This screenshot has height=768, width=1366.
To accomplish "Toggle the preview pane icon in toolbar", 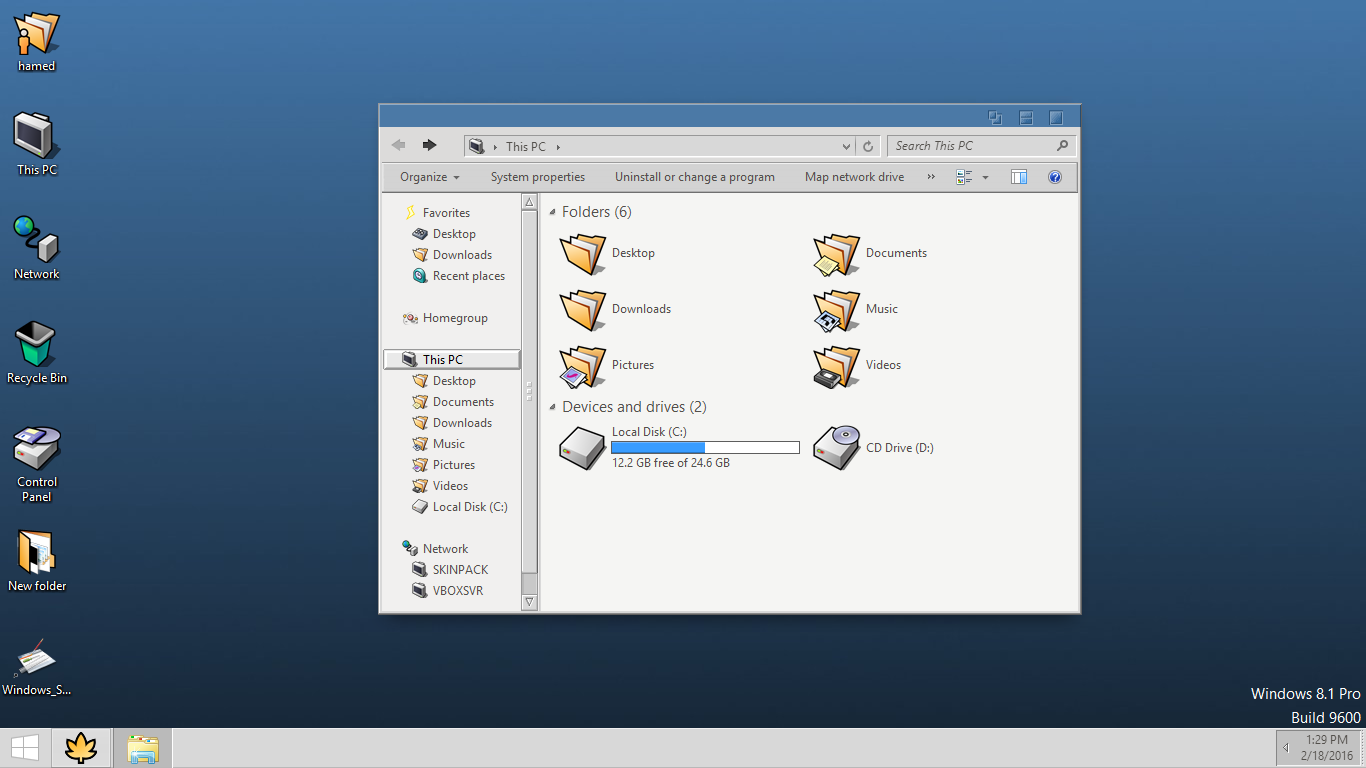I will [x=1019, y=177].
